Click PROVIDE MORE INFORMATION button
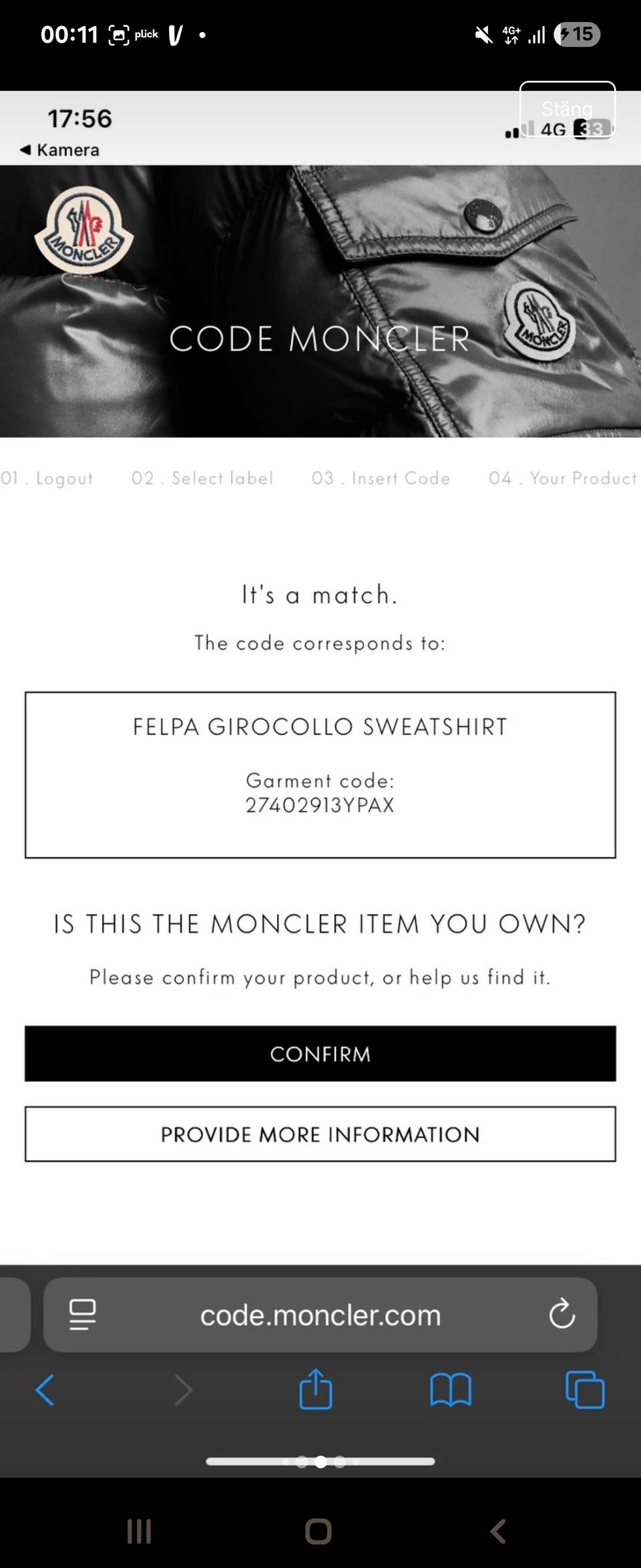 coord(320,1134)
